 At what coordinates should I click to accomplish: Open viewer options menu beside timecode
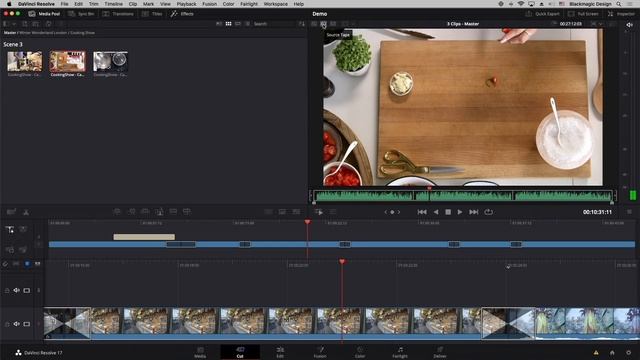point(629,212)
